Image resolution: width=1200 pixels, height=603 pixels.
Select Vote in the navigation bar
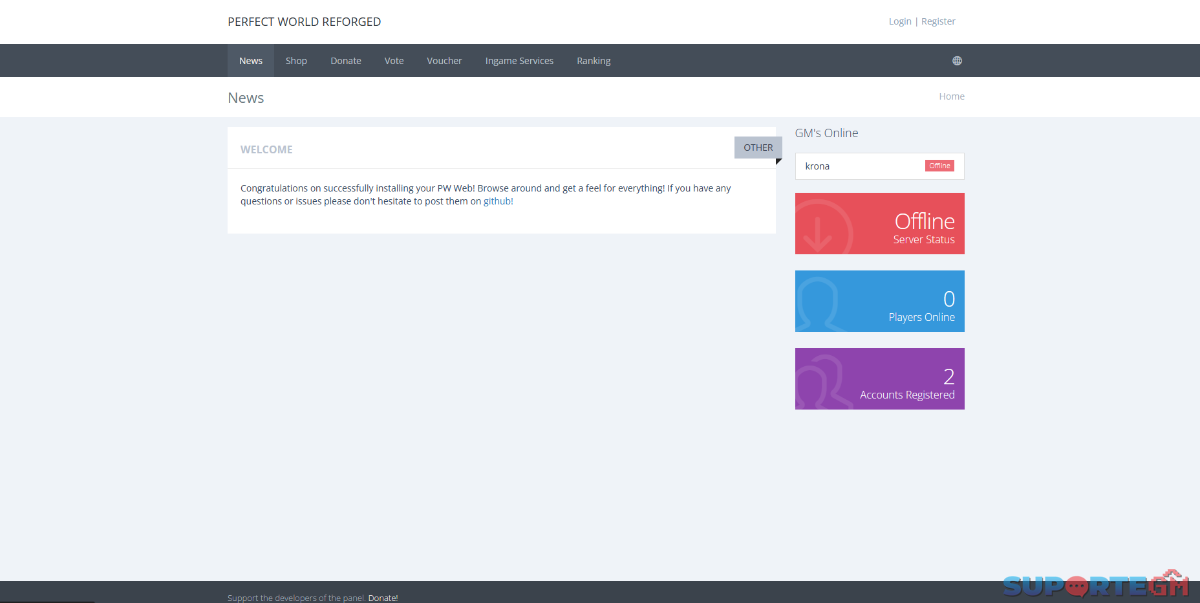pos(394,61)
